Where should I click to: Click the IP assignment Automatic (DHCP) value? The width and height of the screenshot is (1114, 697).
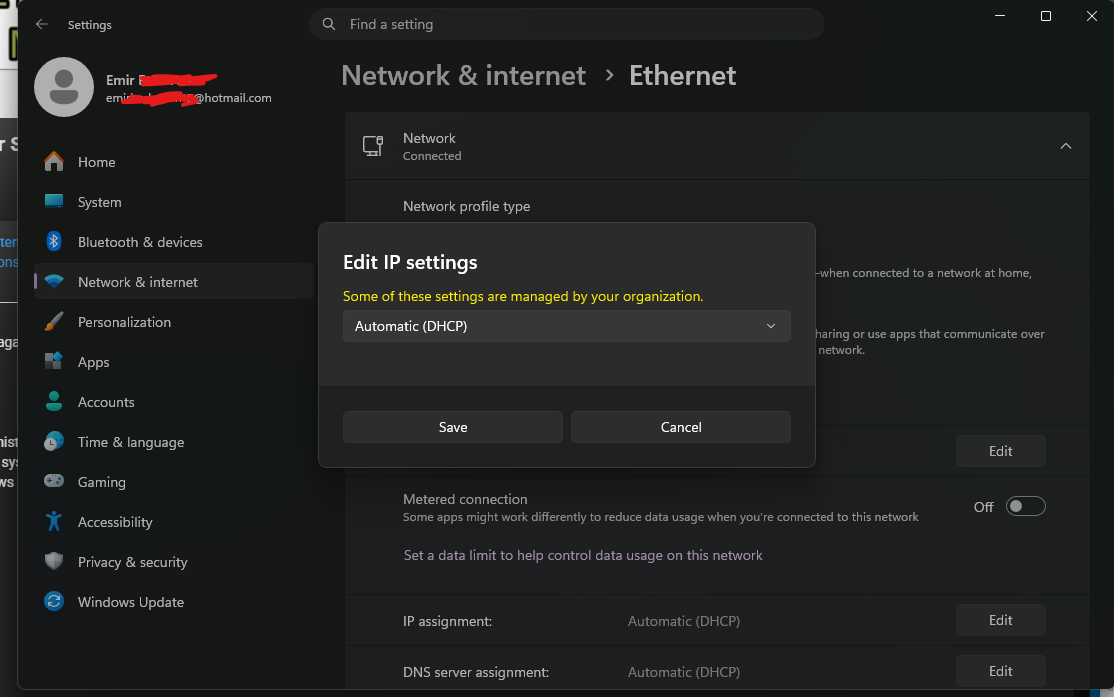click(683, 621)
